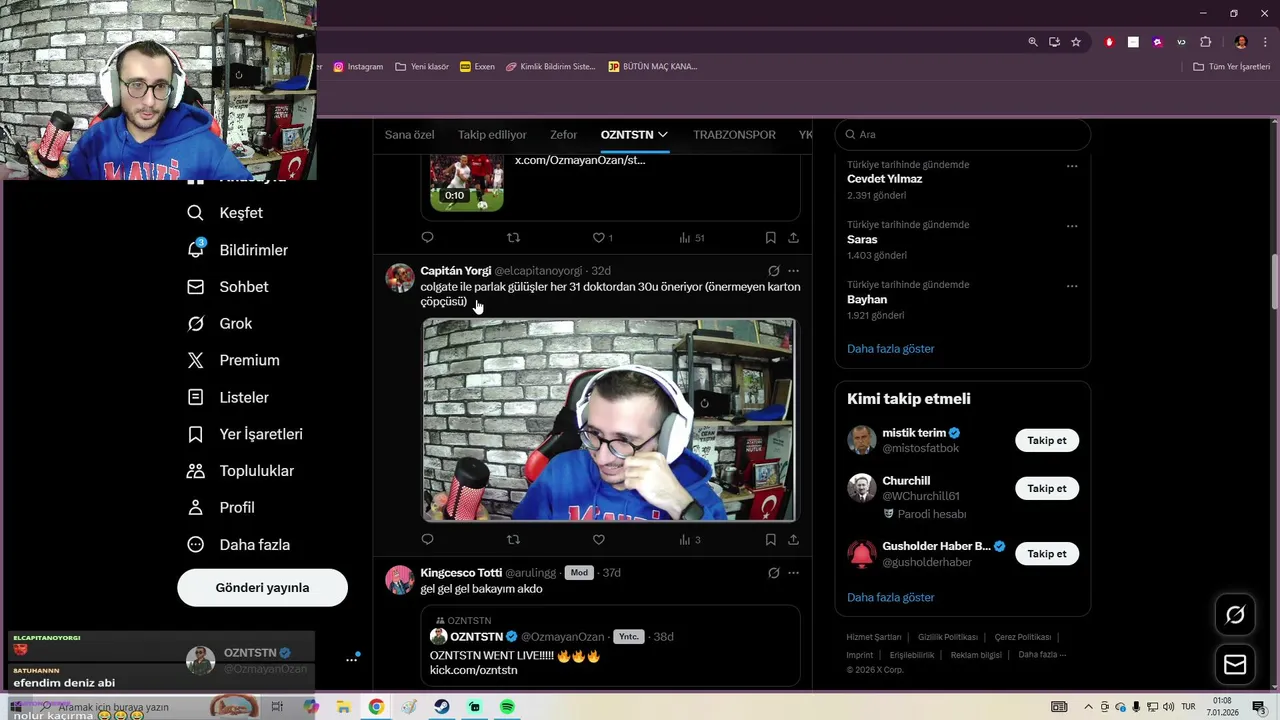Open more options for Cevdet Yılmaz trend

1072,166
